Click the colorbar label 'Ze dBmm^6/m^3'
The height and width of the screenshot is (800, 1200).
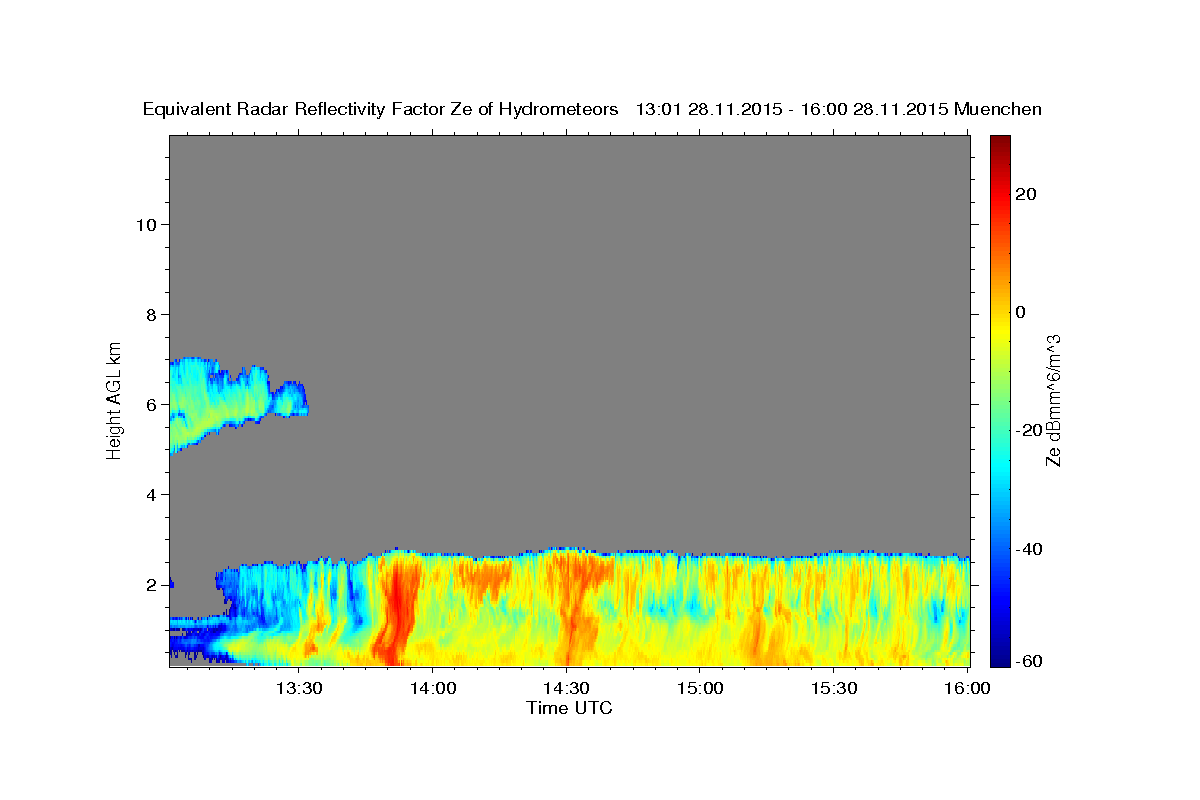pos(1053,400)
